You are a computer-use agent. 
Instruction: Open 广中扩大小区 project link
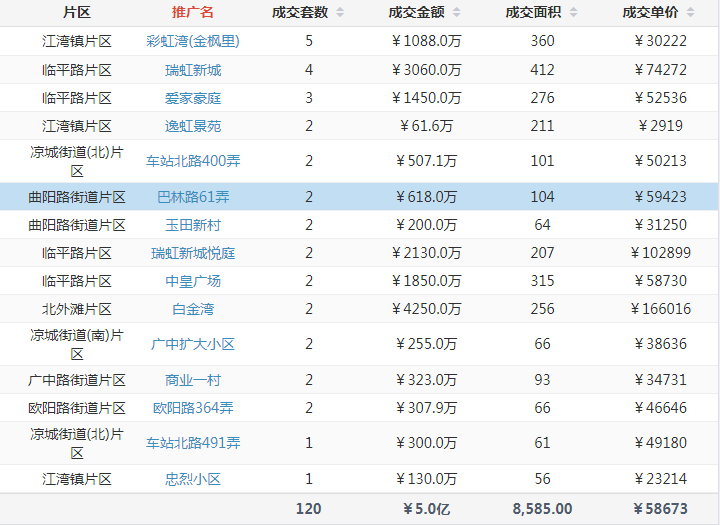tap(193, 344)
